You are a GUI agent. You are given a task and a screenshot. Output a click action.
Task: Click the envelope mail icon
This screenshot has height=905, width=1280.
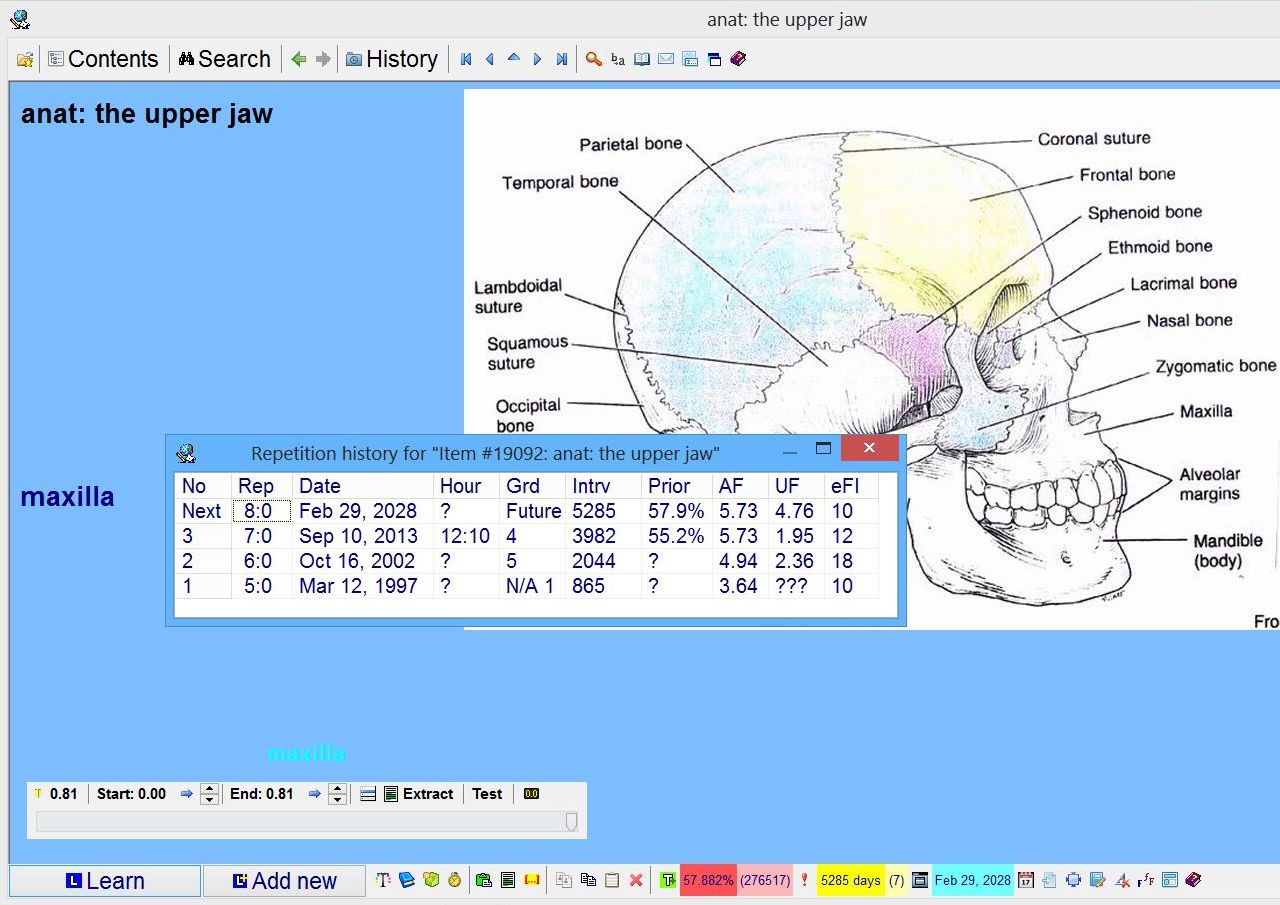[666, 60]
